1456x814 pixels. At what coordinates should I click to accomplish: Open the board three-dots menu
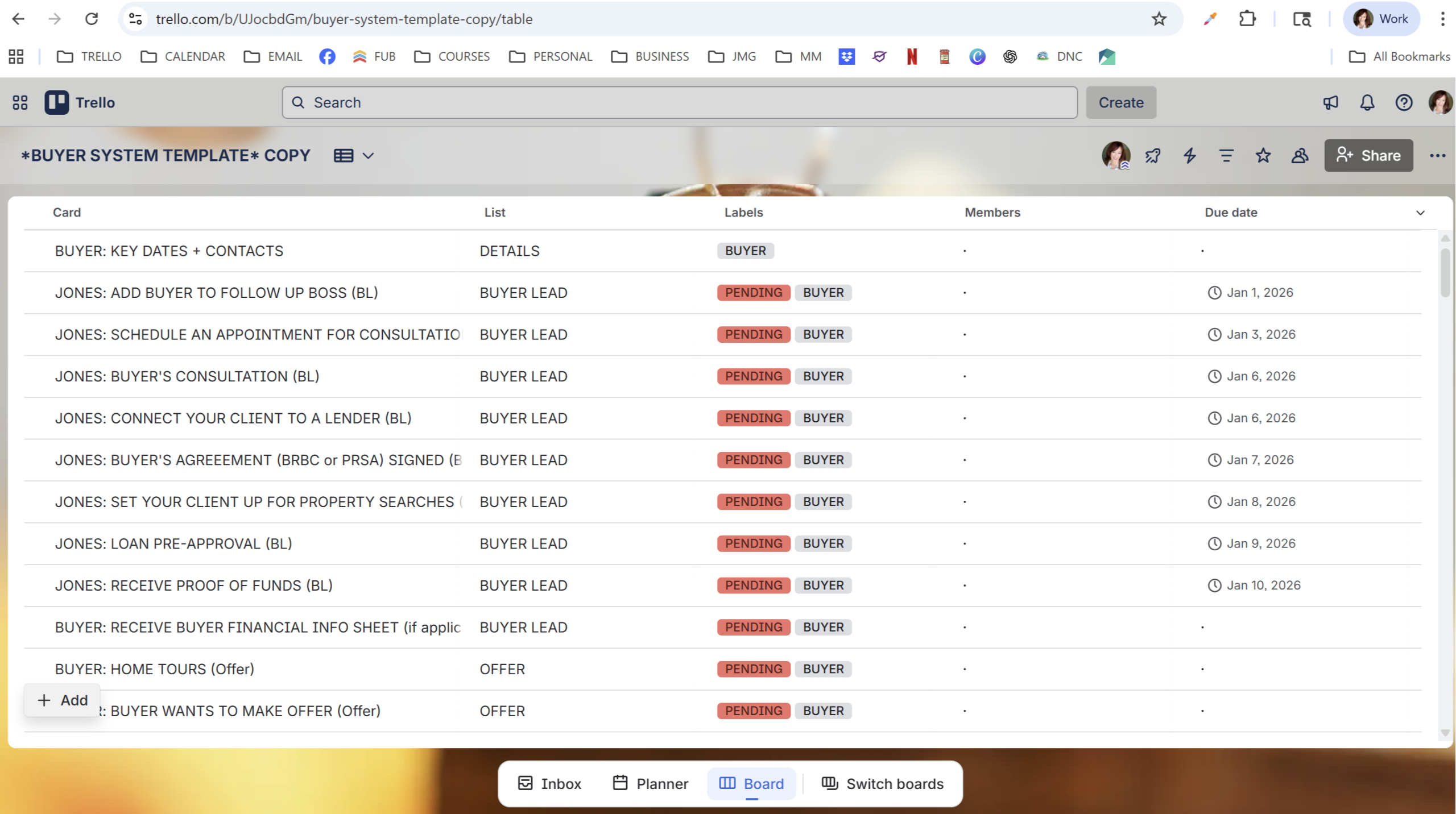coord(1437,155)
